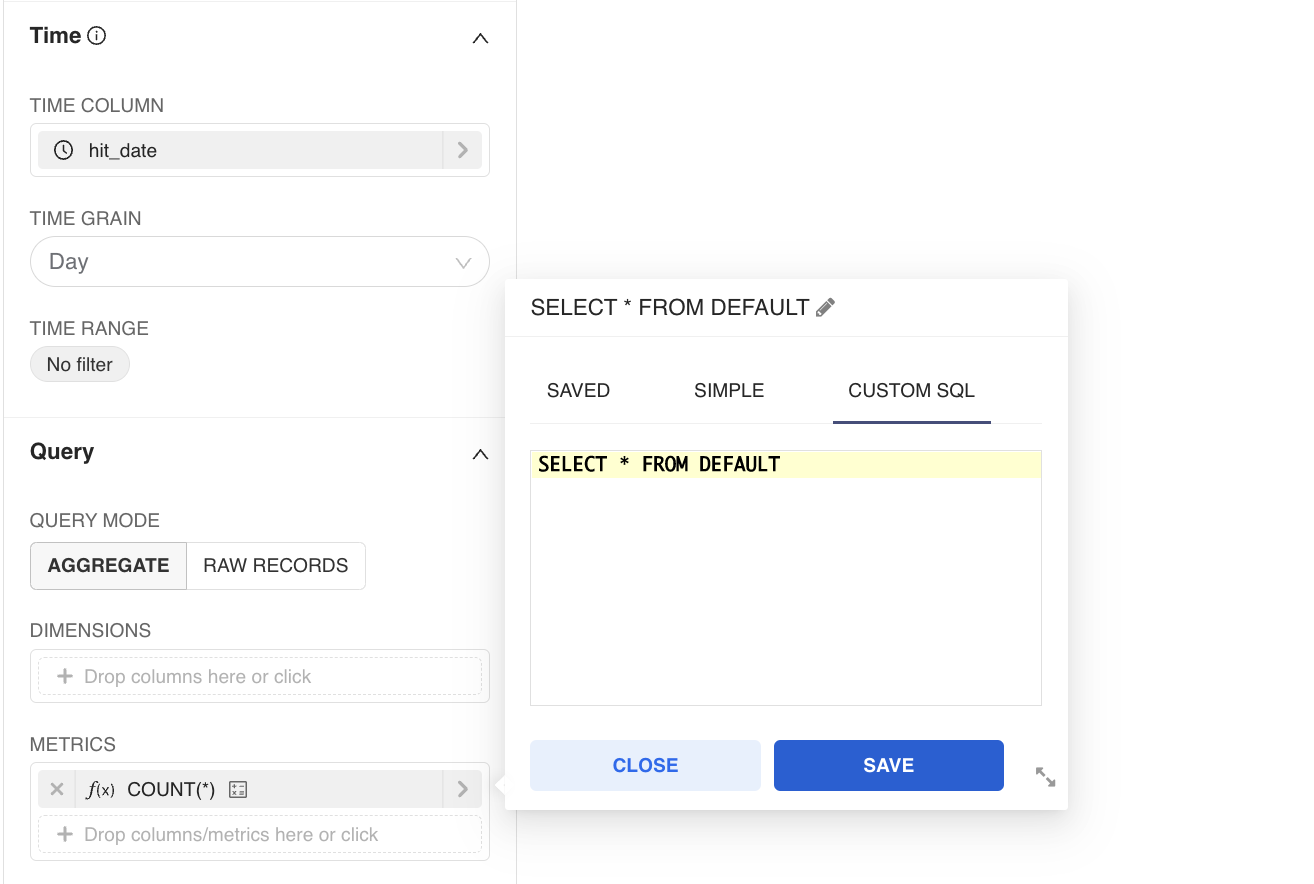Click the CLOSE button
This screenshot has height=884, width=1314.
click(x=645, y=765)
